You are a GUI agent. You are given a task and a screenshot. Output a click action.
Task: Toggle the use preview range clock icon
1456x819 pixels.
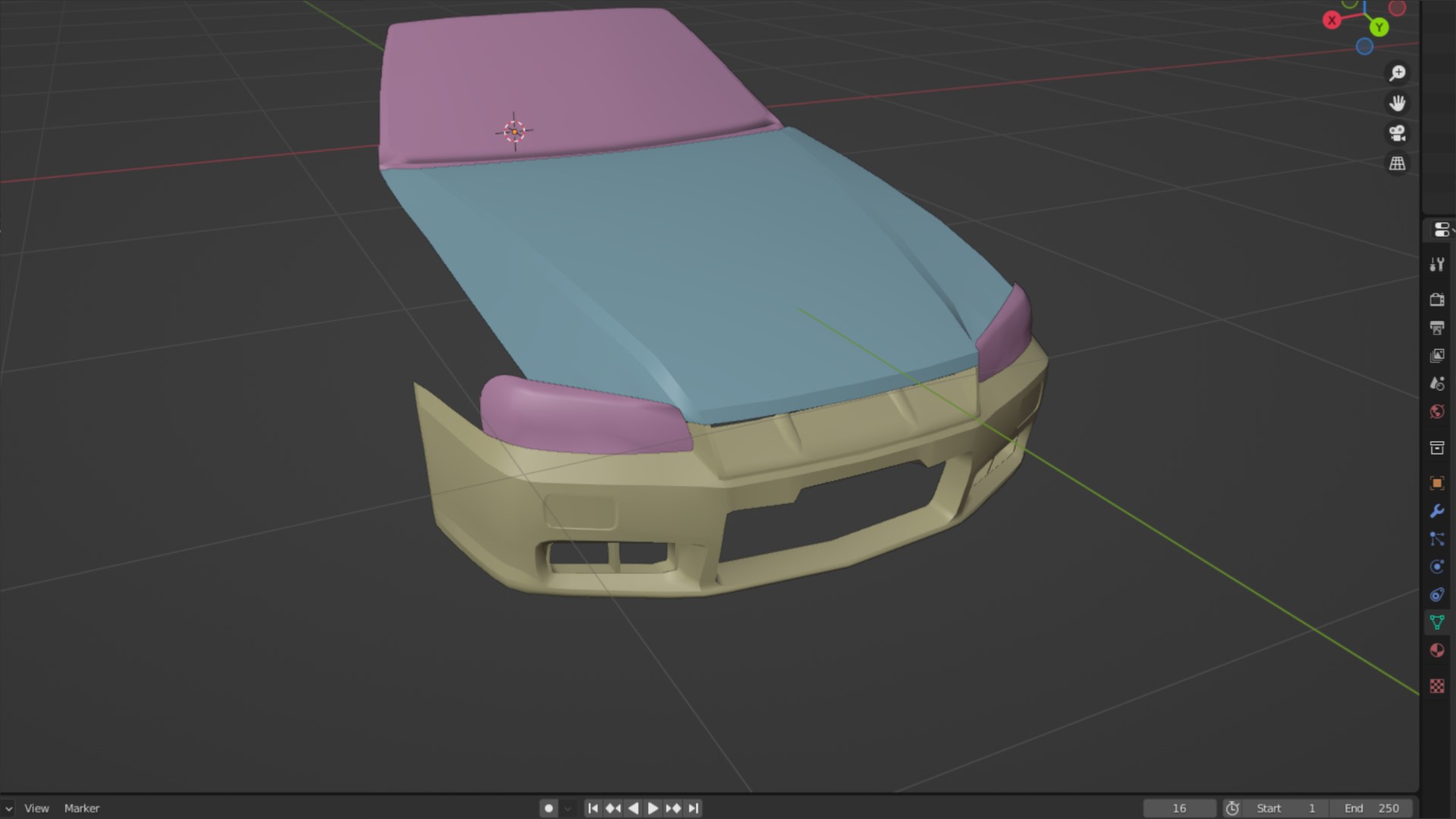[1232, 808]
